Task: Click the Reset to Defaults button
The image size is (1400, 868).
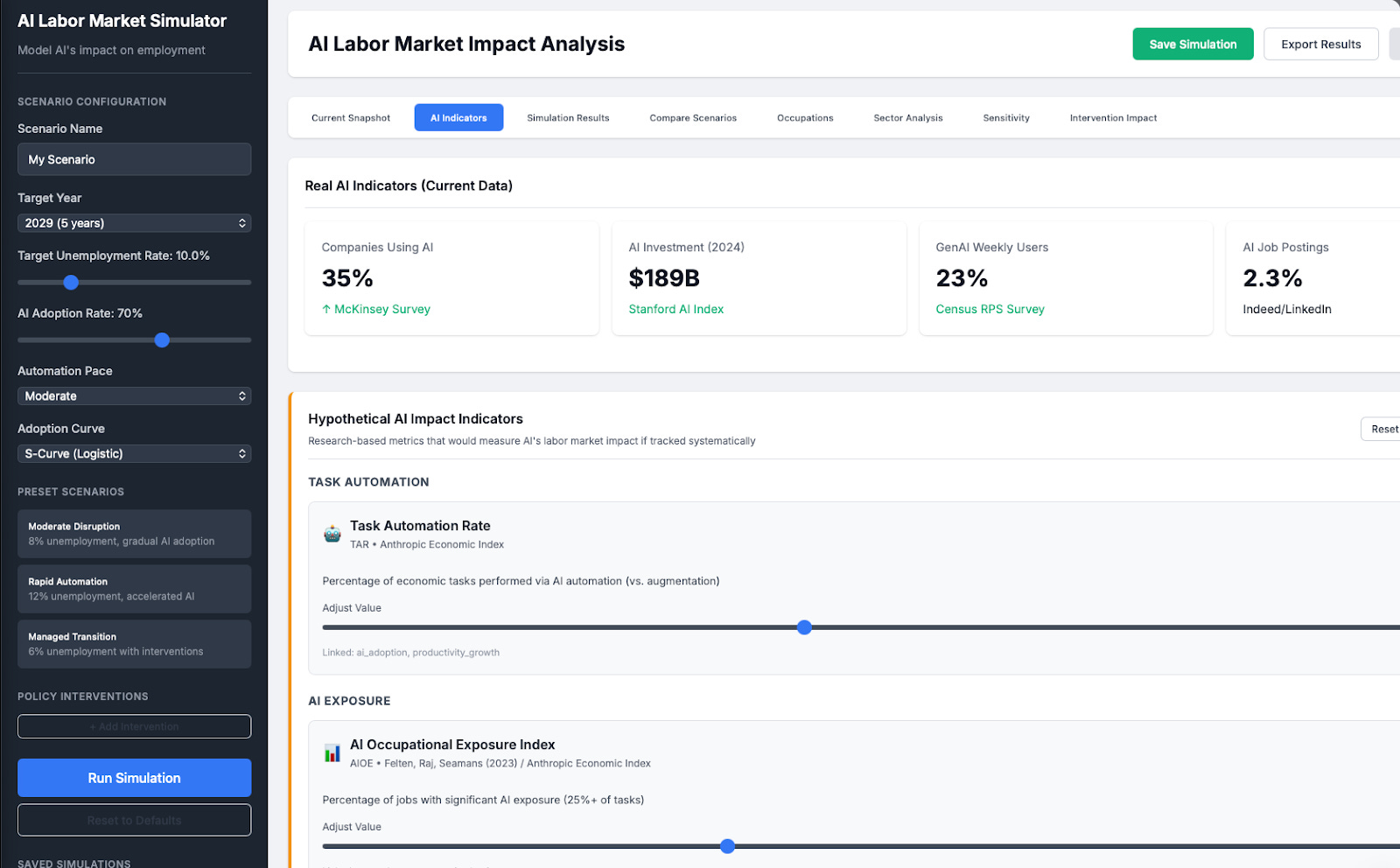Action: [x=134, y=820]
